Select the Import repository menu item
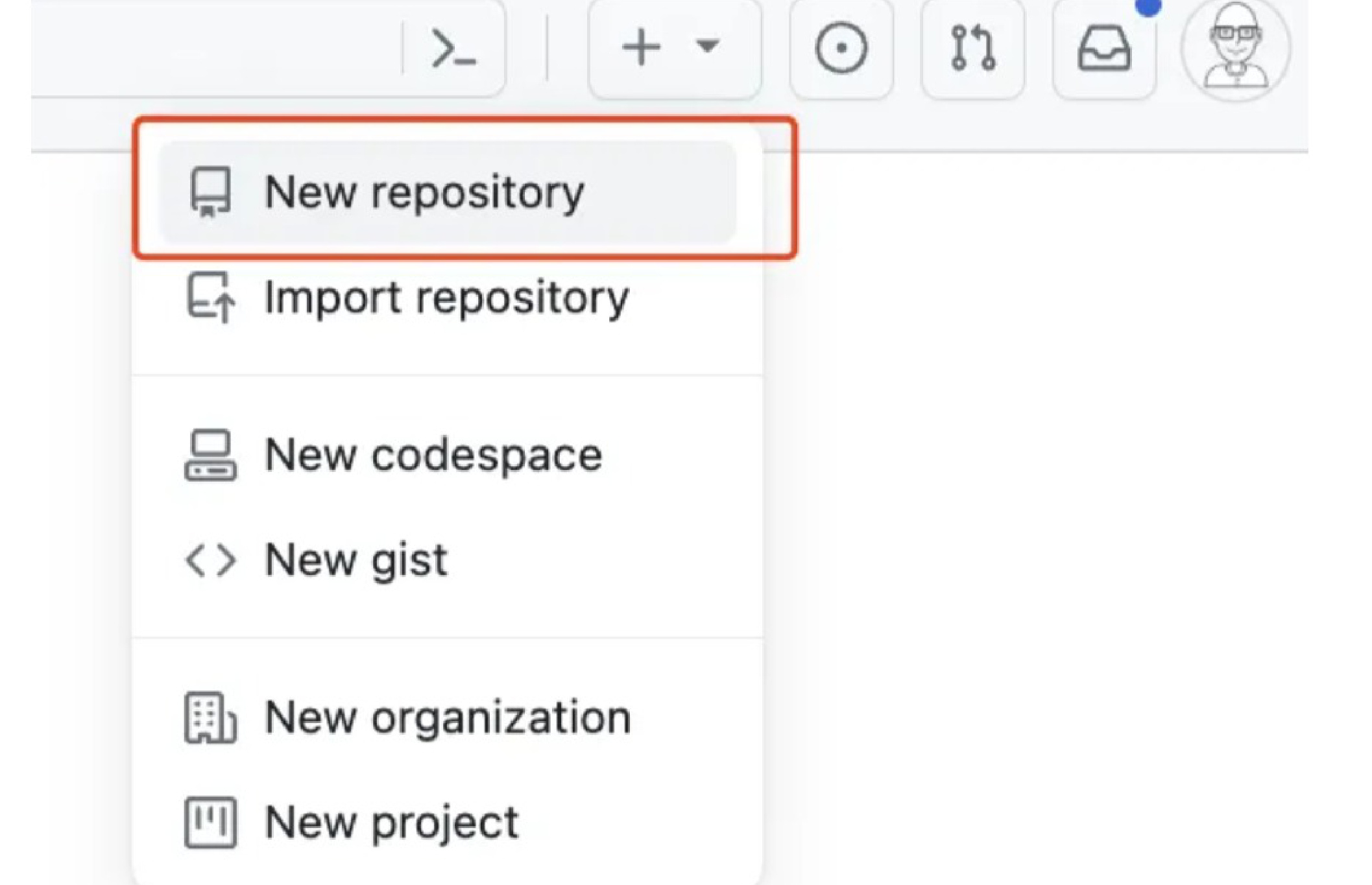Viewport: 1372px width, 885px height. pyautogui.click(x=446, y=298)
